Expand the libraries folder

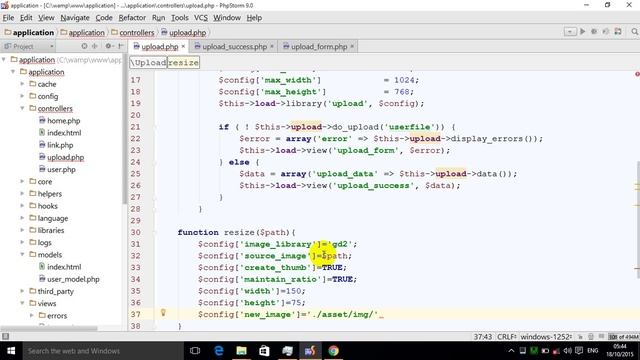22,230
